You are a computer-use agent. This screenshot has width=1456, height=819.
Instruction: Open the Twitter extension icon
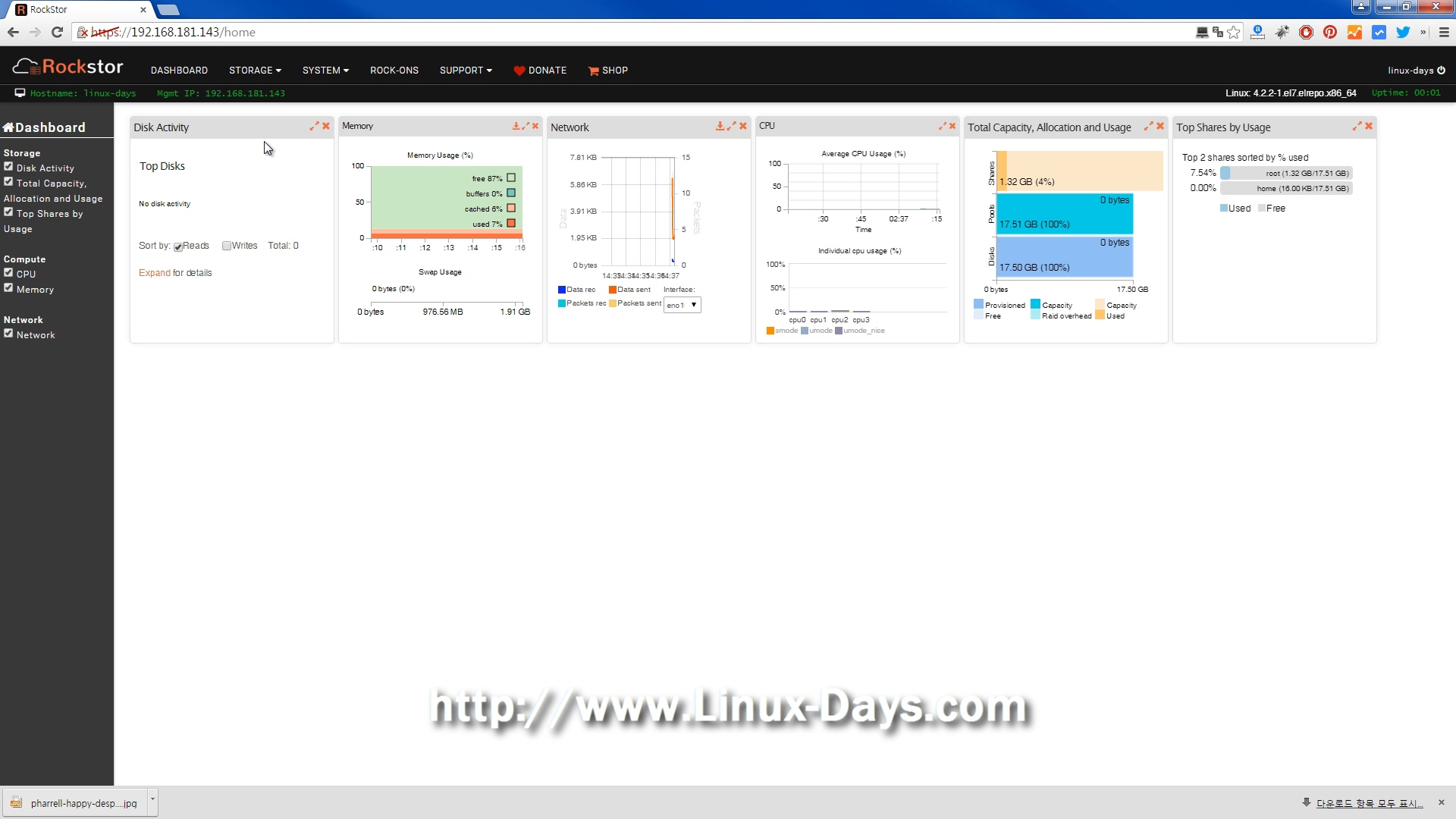pos(1403,32)
